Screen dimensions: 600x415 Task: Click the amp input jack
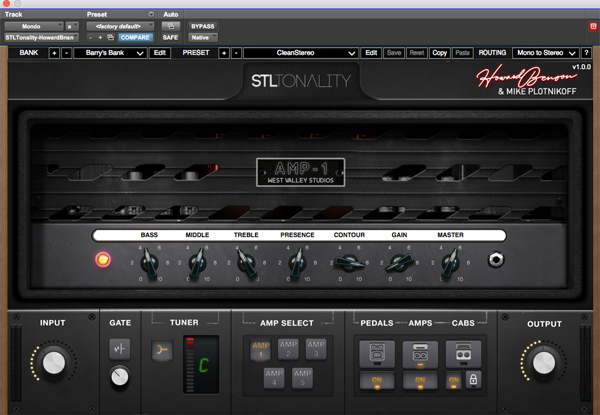(496, 260)
